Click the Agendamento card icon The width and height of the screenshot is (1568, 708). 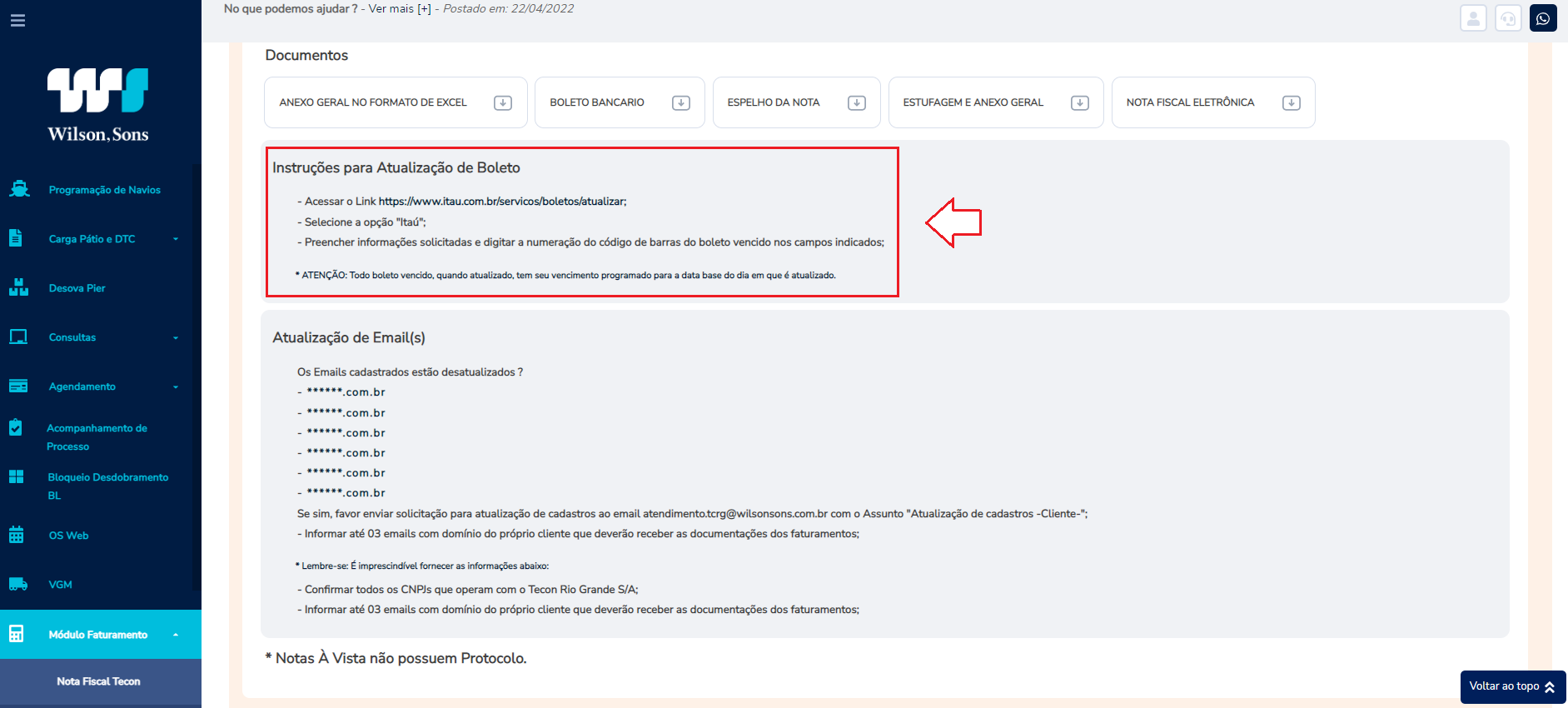18,386
